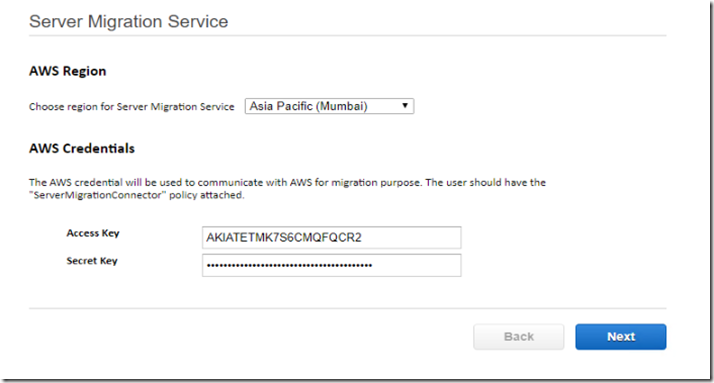Click the blue Next button

tap(621, 337)
